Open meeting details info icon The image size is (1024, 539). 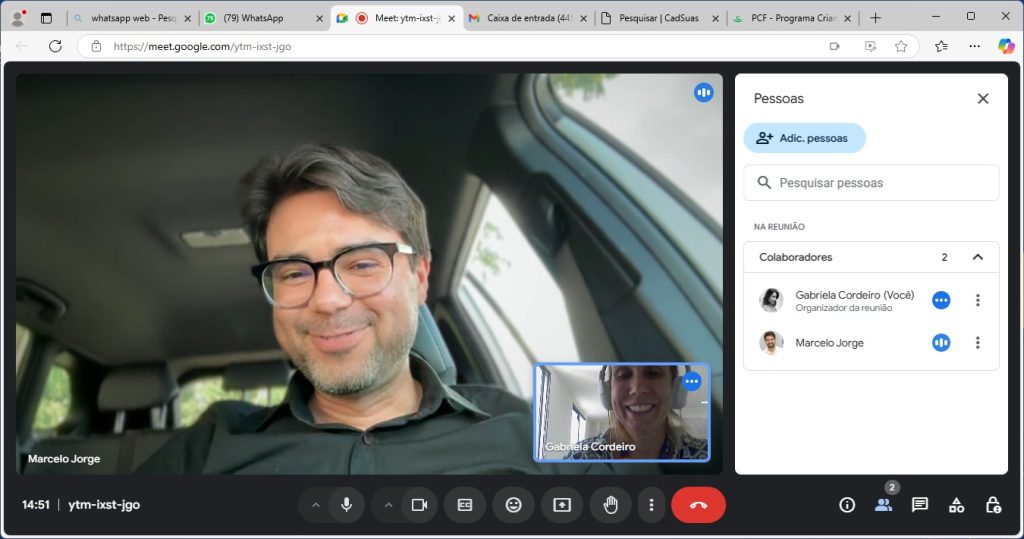(x=847, y=505)
